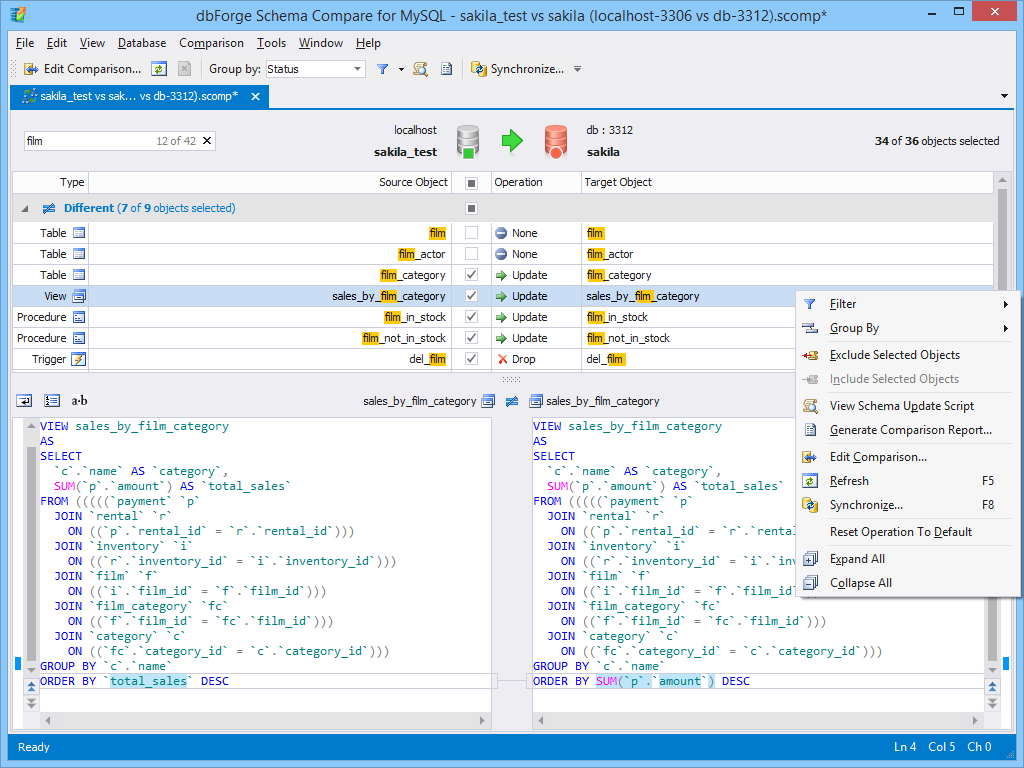
Task: Open the Filter submenu in context menu
Action: point(908,304)
